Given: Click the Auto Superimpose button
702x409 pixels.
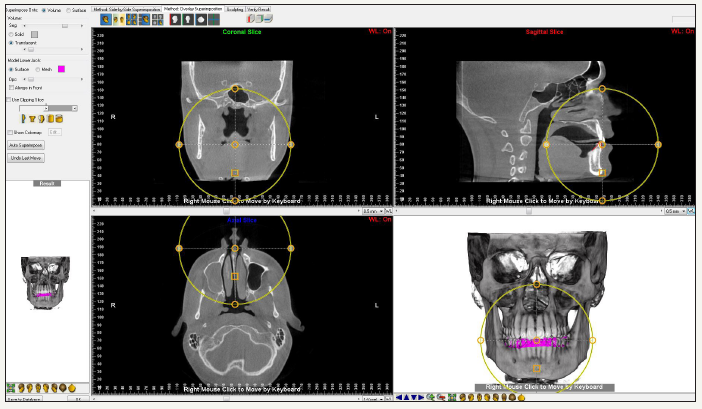Looking at the screenshot, I should point(27,145).
